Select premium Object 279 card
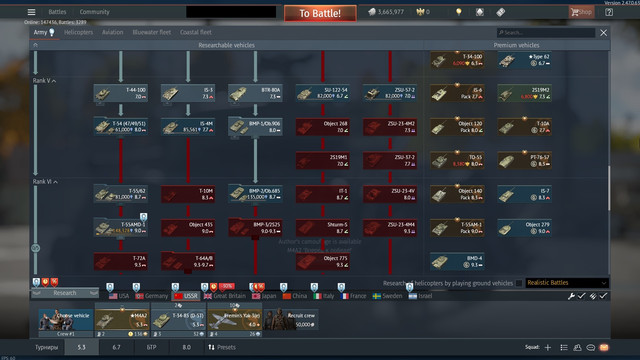The height and width of the screenshot is (360, 640). click(x=524, y=228)
